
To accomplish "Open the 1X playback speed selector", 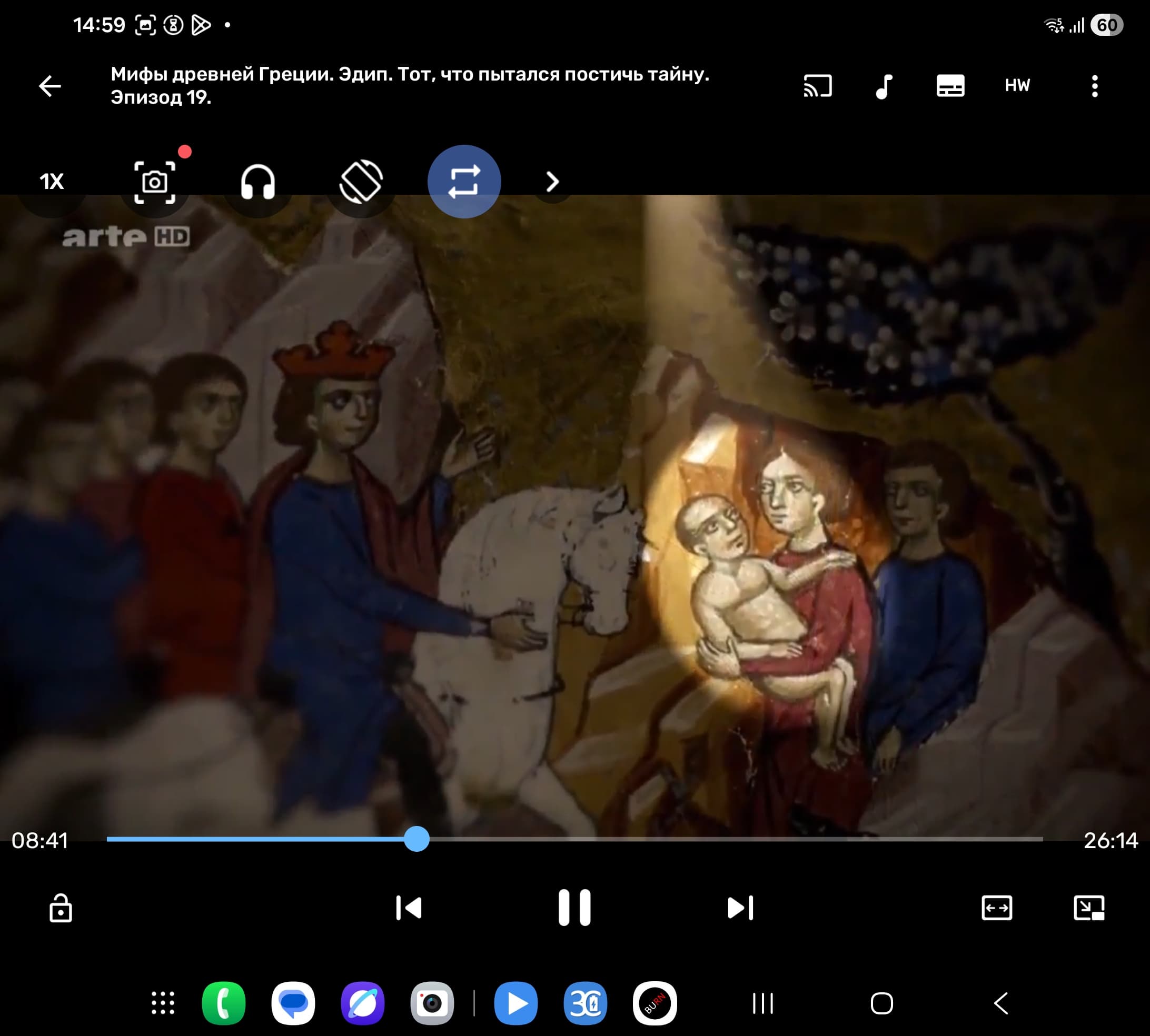I will point(52,182).
